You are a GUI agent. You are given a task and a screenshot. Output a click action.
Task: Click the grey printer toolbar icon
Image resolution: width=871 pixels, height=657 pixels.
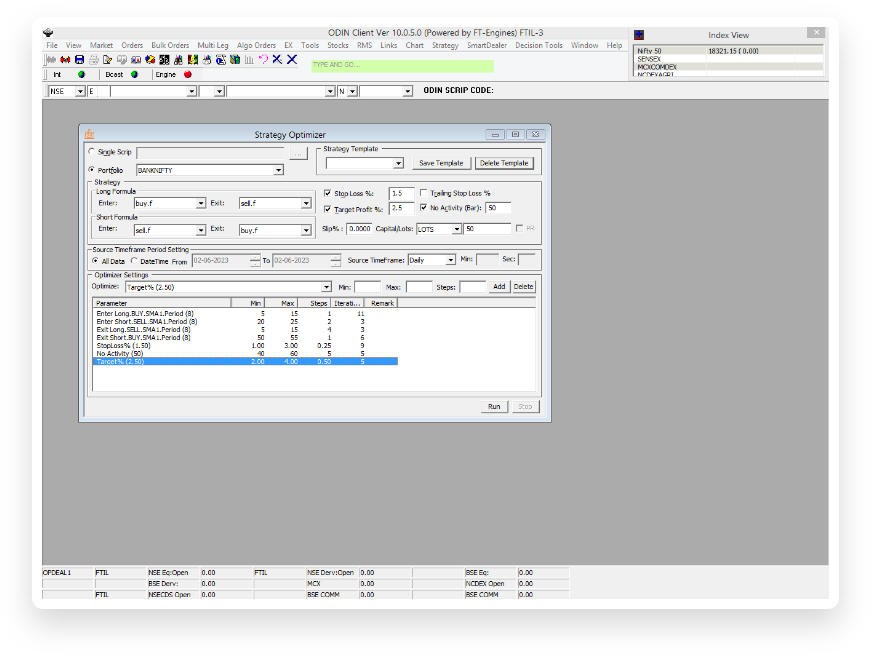[94, 59]
